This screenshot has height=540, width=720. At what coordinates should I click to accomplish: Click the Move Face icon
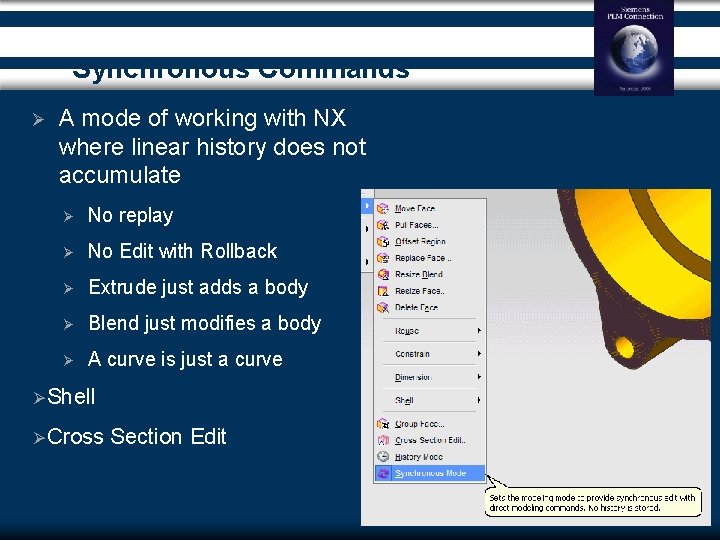(x=383, y=208)
